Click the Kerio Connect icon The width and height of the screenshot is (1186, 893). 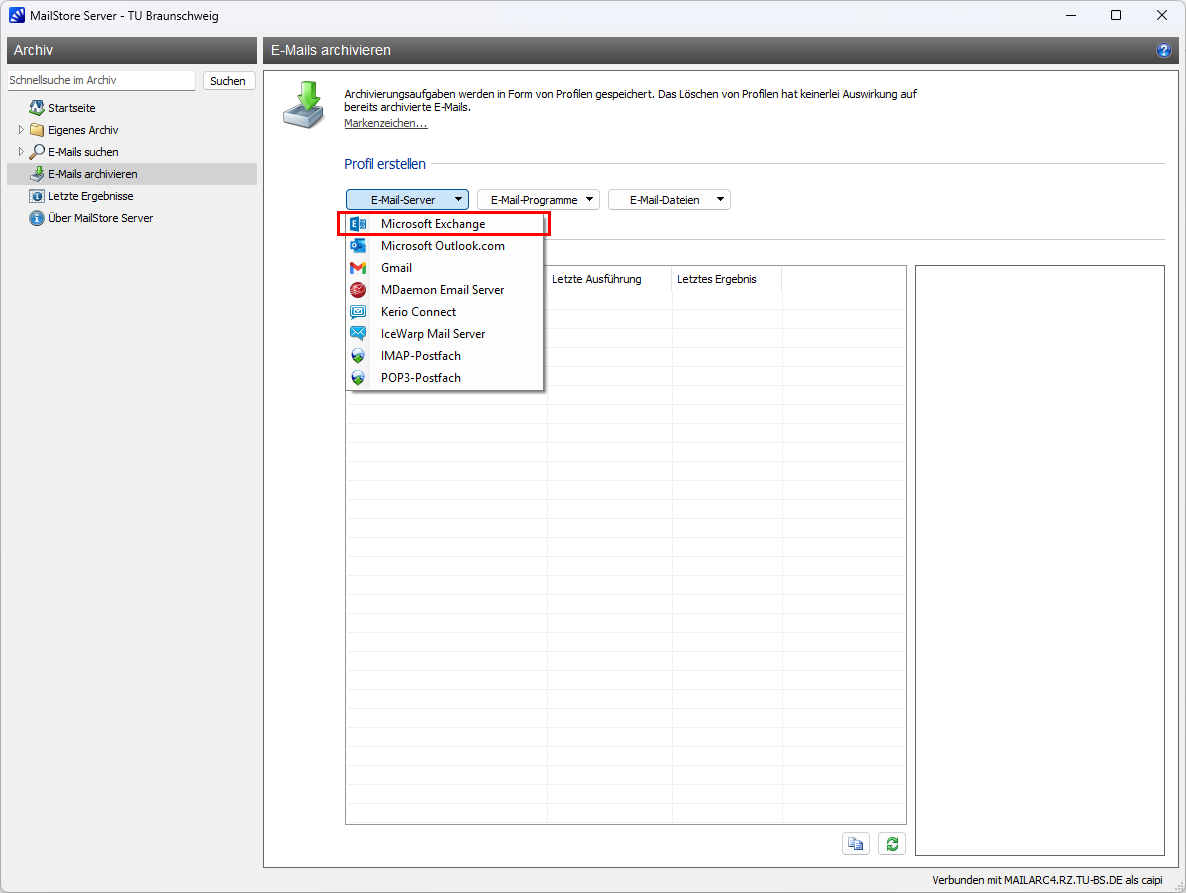click(358, 312)
